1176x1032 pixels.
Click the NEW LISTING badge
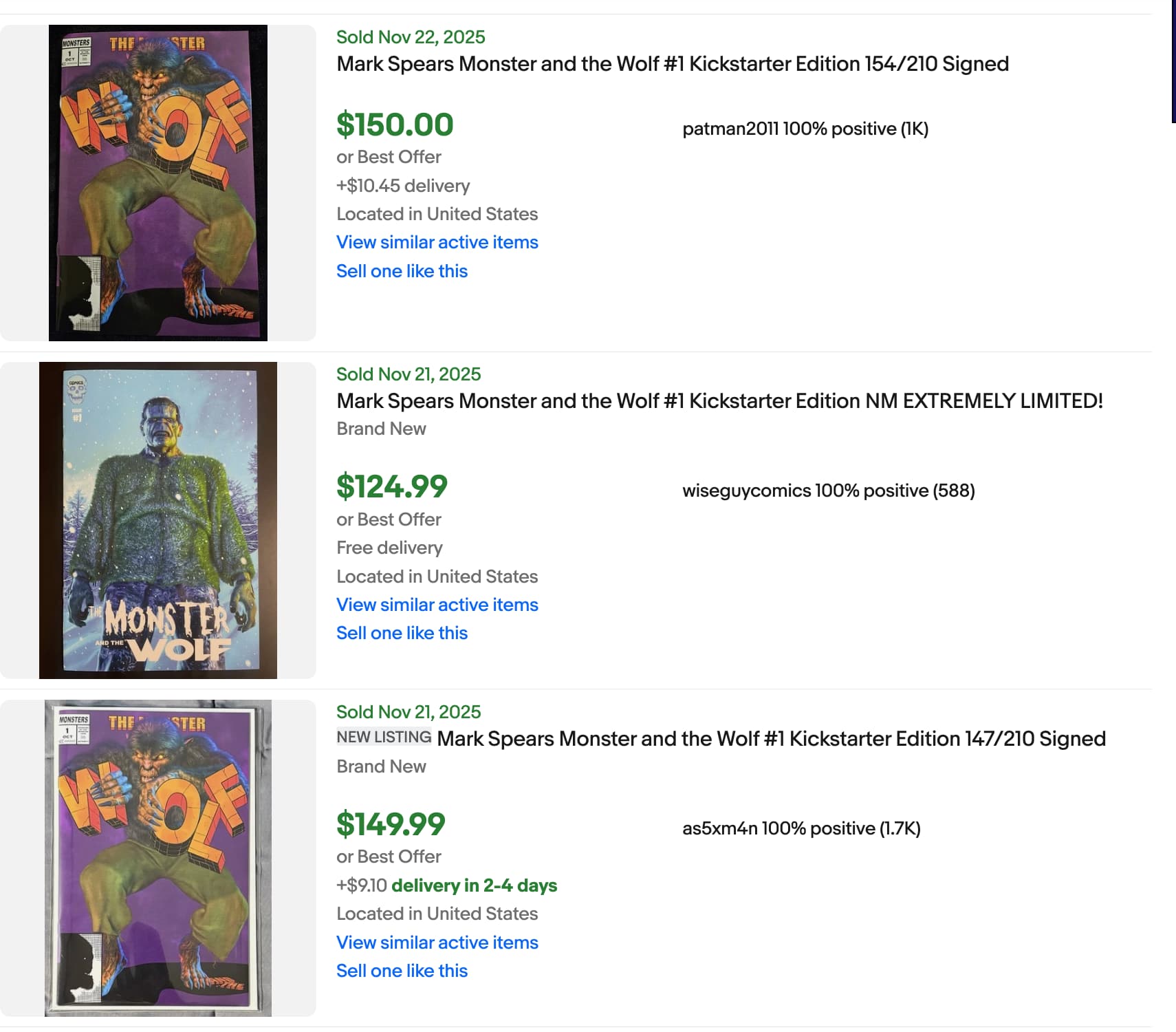pos(384,738)
